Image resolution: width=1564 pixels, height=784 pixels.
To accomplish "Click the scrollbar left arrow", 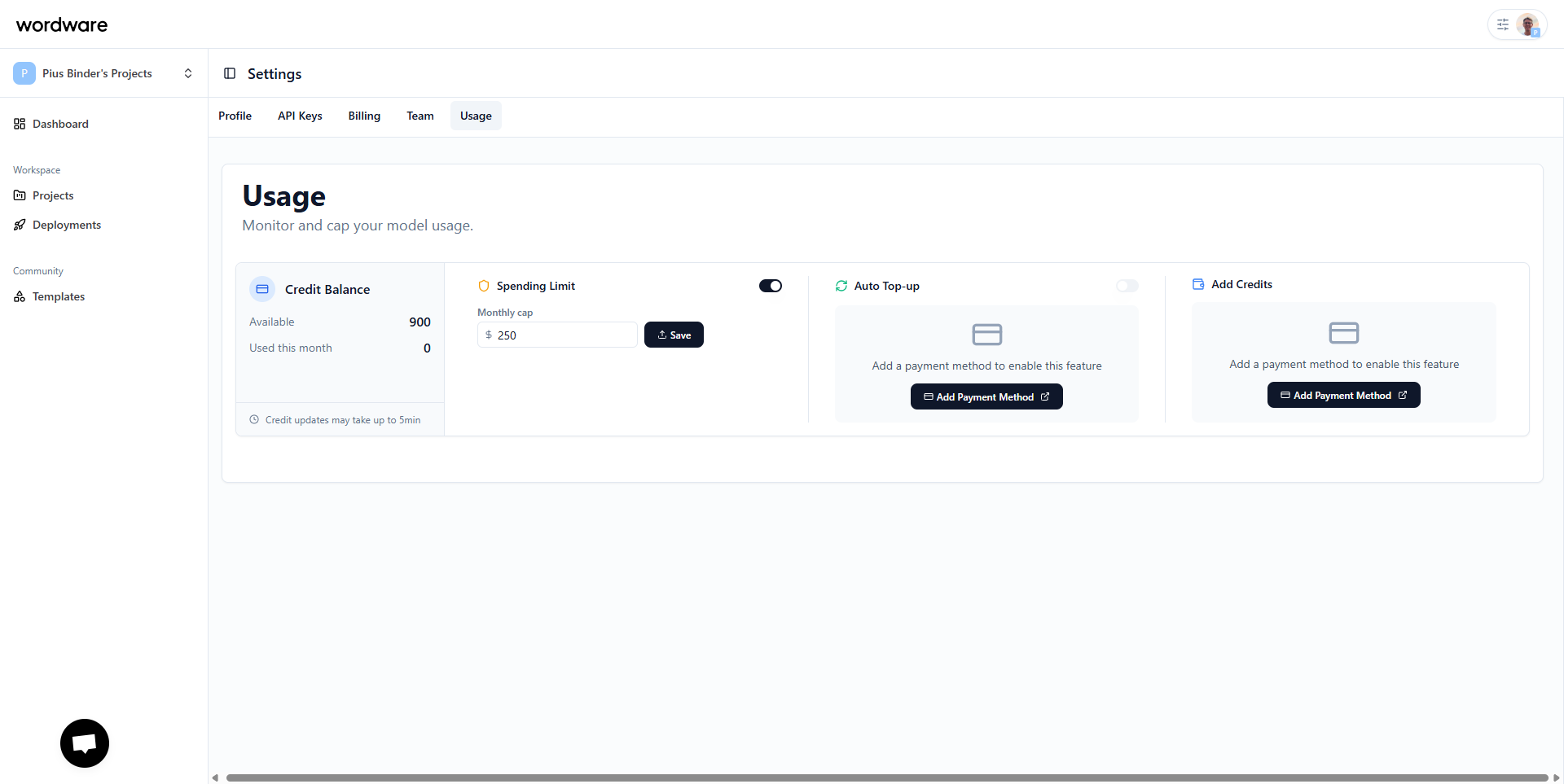I will 215,777.
